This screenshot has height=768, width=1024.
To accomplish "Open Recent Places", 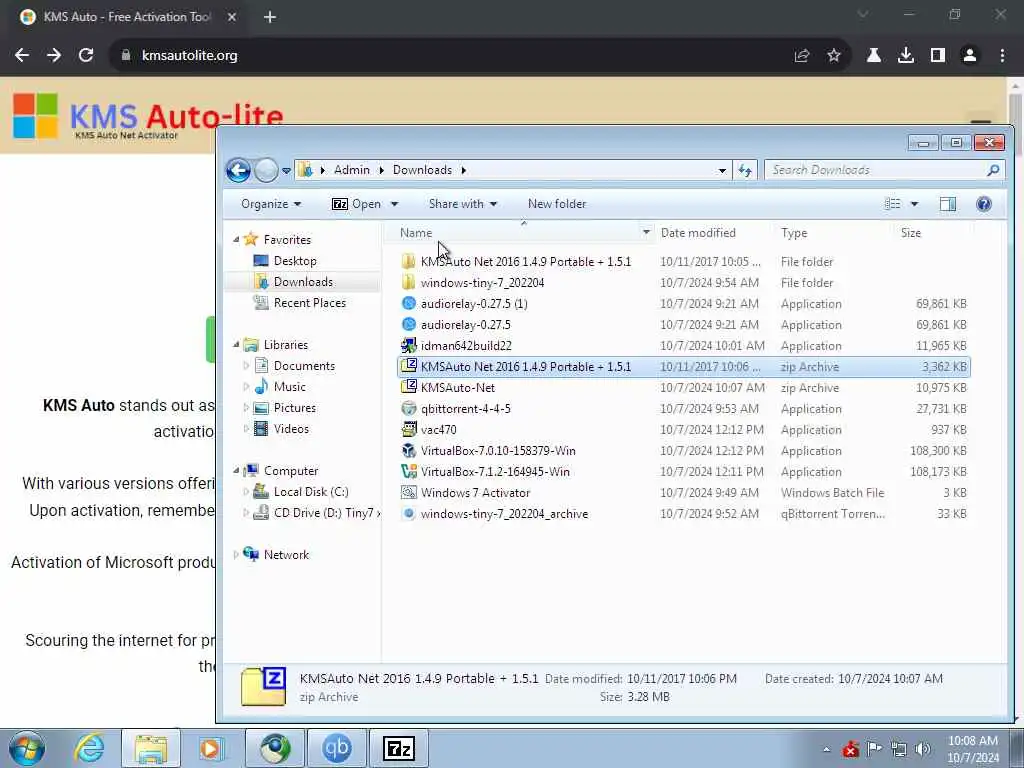I will [x=310, y=302].
